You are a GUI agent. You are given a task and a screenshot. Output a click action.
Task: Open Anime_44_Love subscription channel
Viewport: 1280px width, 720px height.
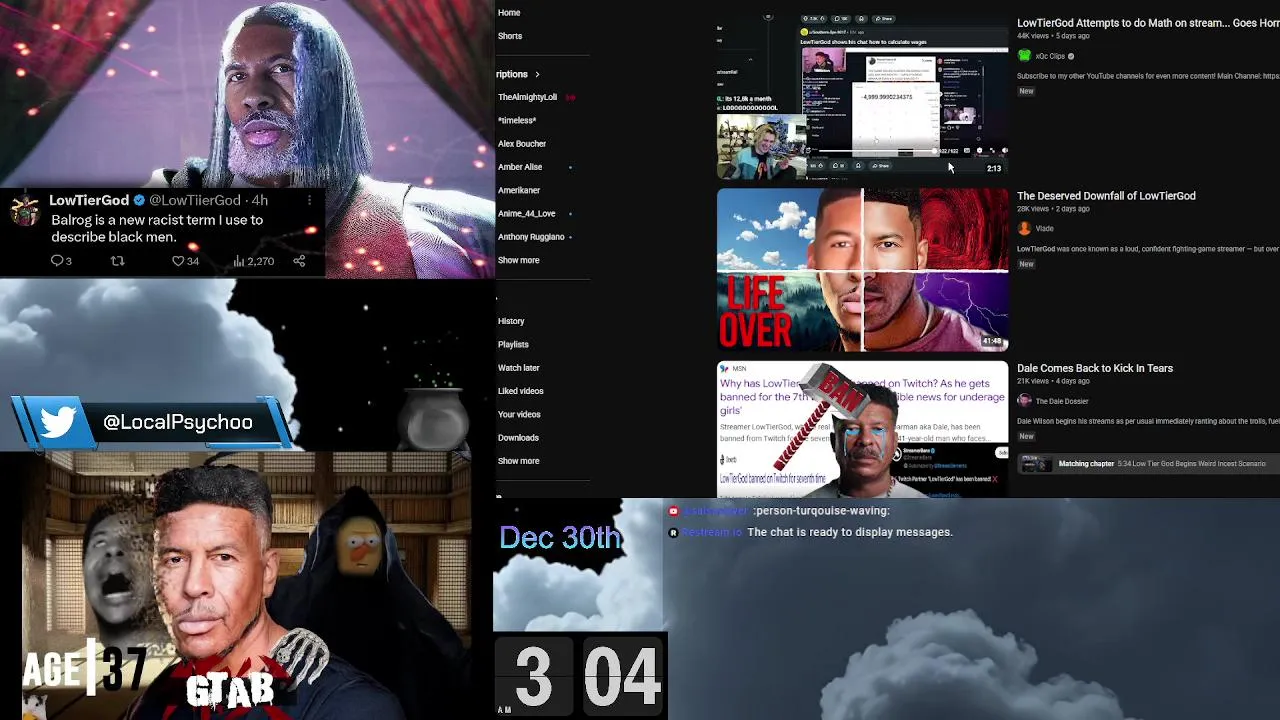coord(526,213)
